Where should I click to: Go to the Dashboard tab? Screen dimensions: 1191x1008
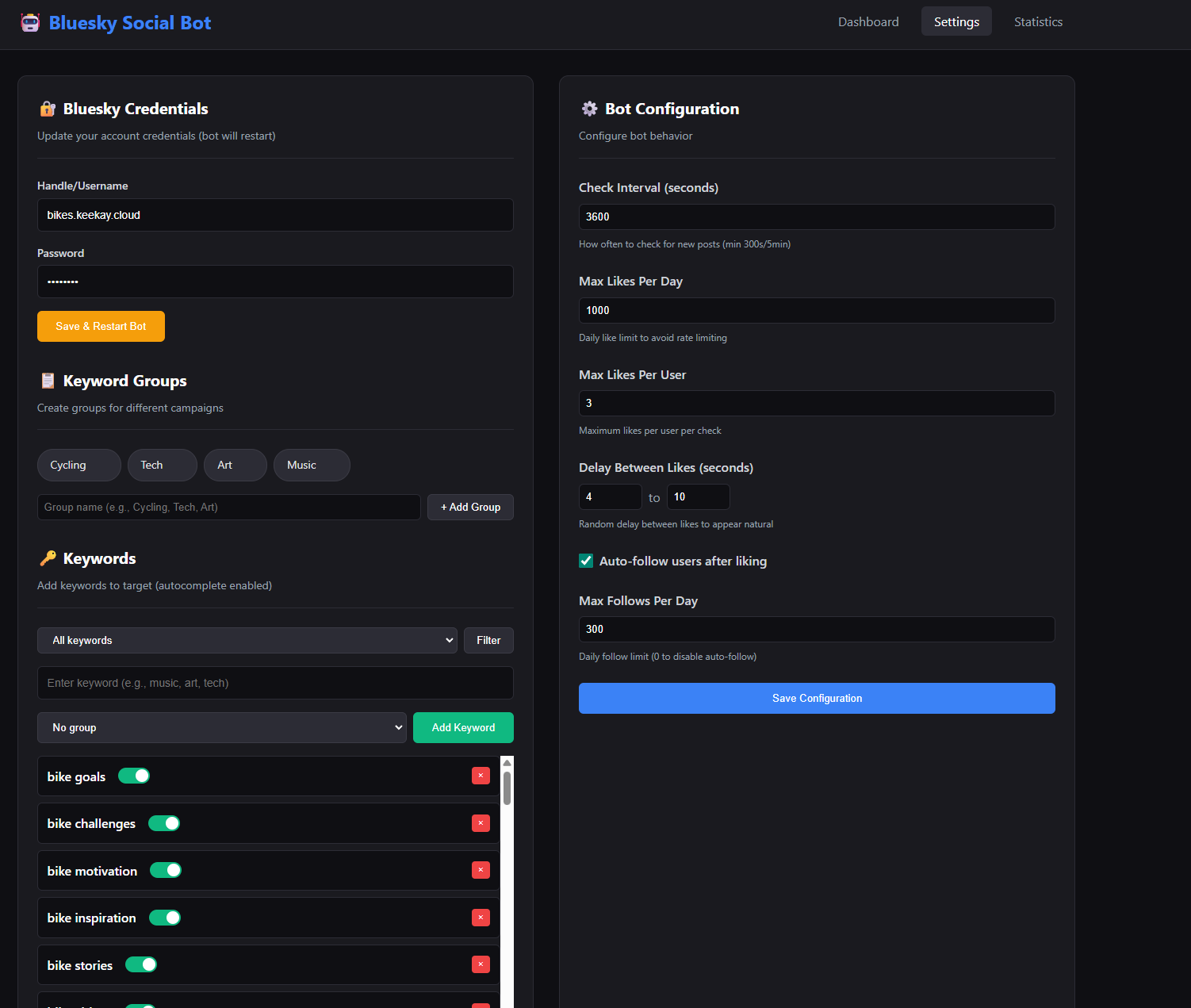click(868, 21)
